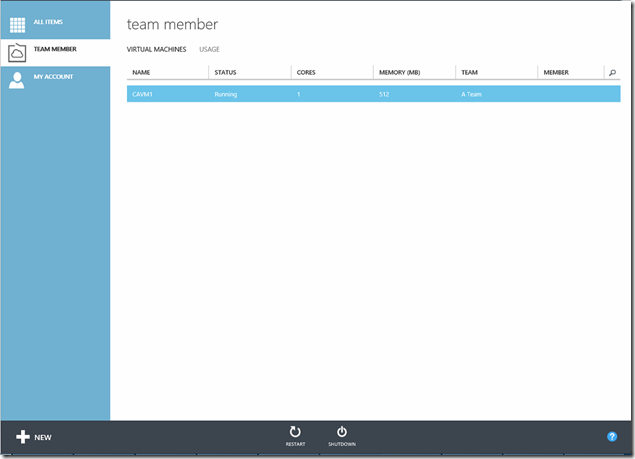This screenshot has width=635, height=459.
Task: Sort by the Cores column header
Action: [x=308, y=72]
